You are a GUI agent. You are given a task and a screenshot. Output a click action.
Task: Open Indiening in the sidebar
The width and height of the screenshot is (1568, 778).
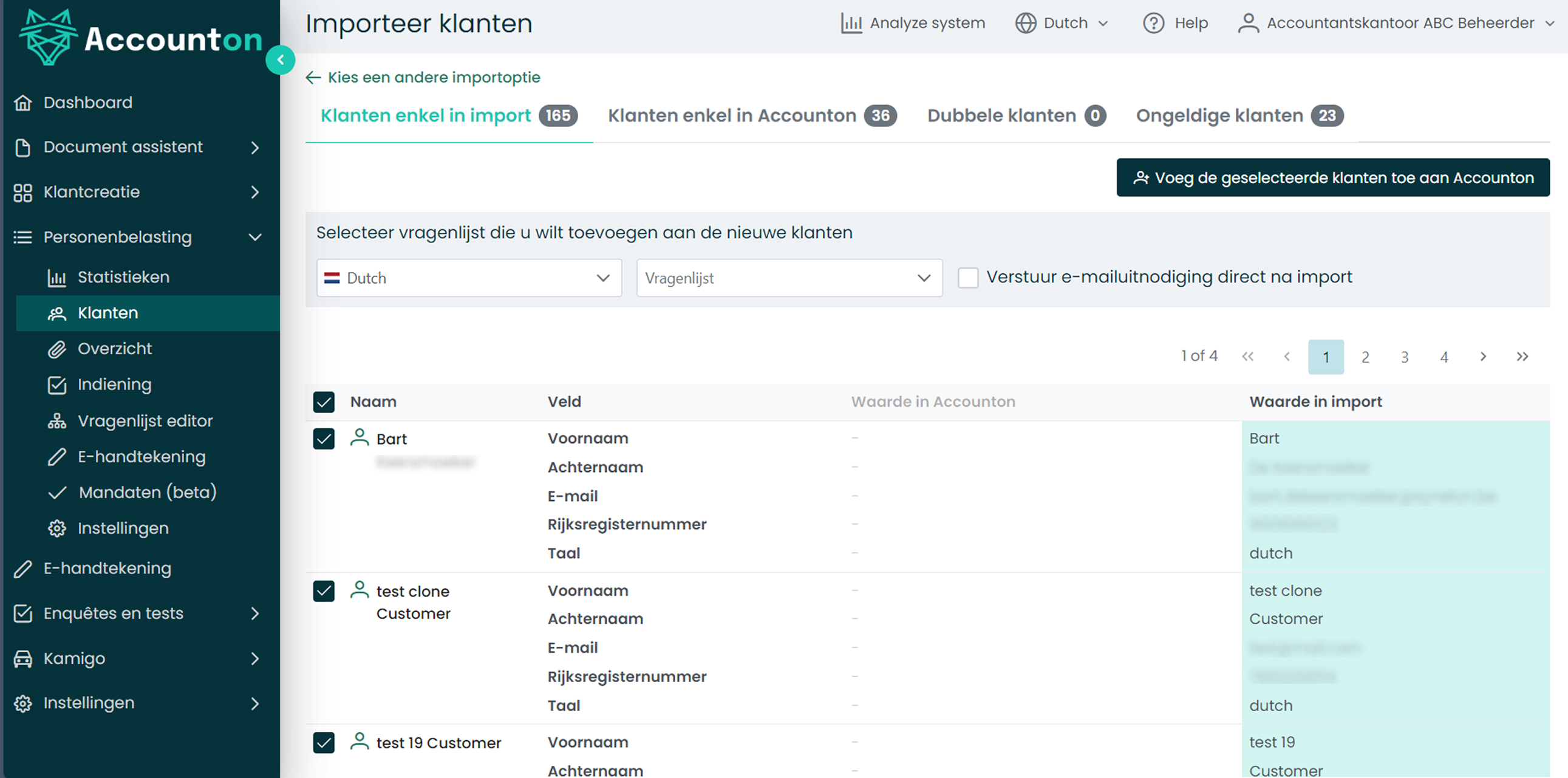point(114,384)
